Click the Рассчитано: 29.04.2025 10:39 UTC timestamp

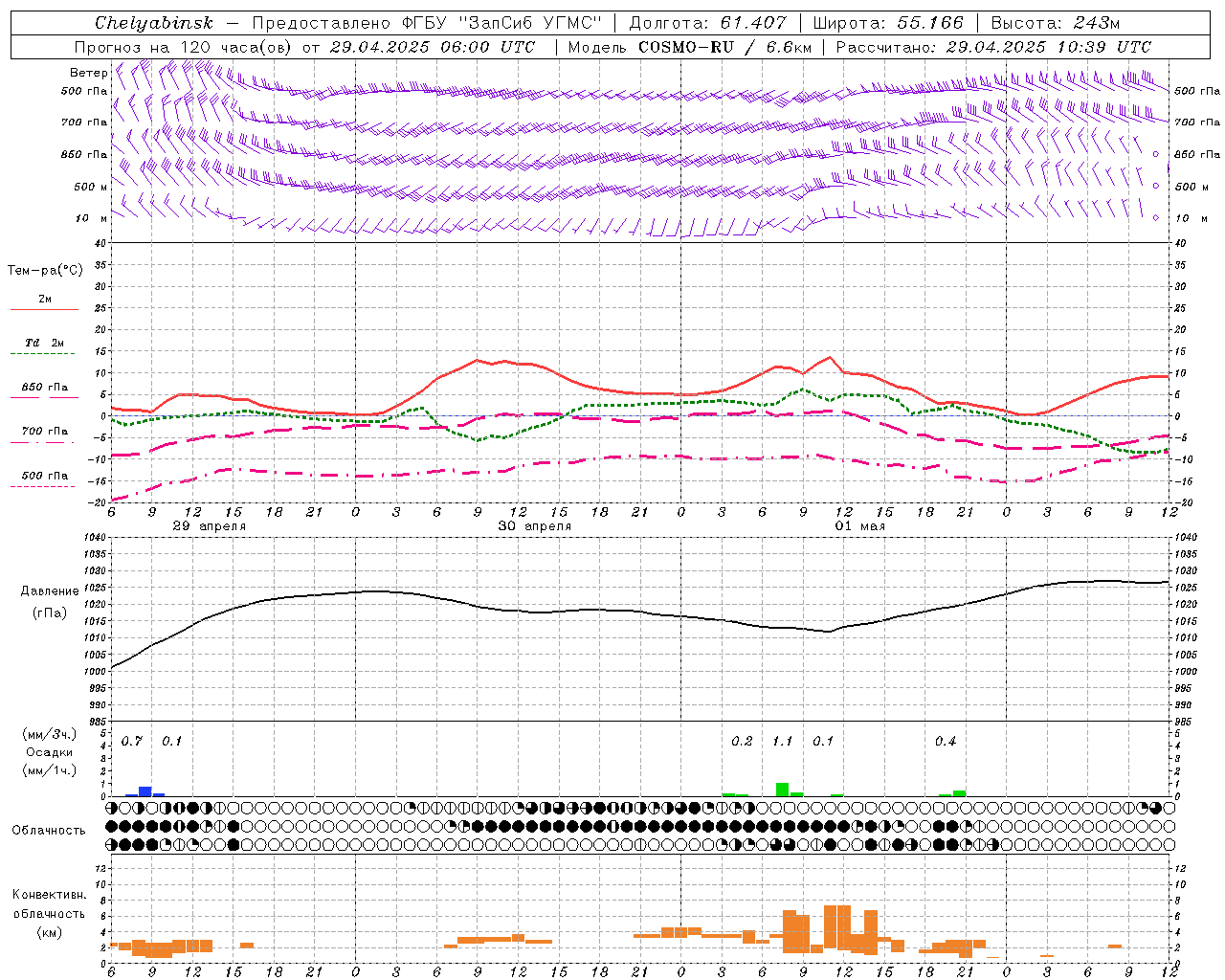click(x=993, y=47)
